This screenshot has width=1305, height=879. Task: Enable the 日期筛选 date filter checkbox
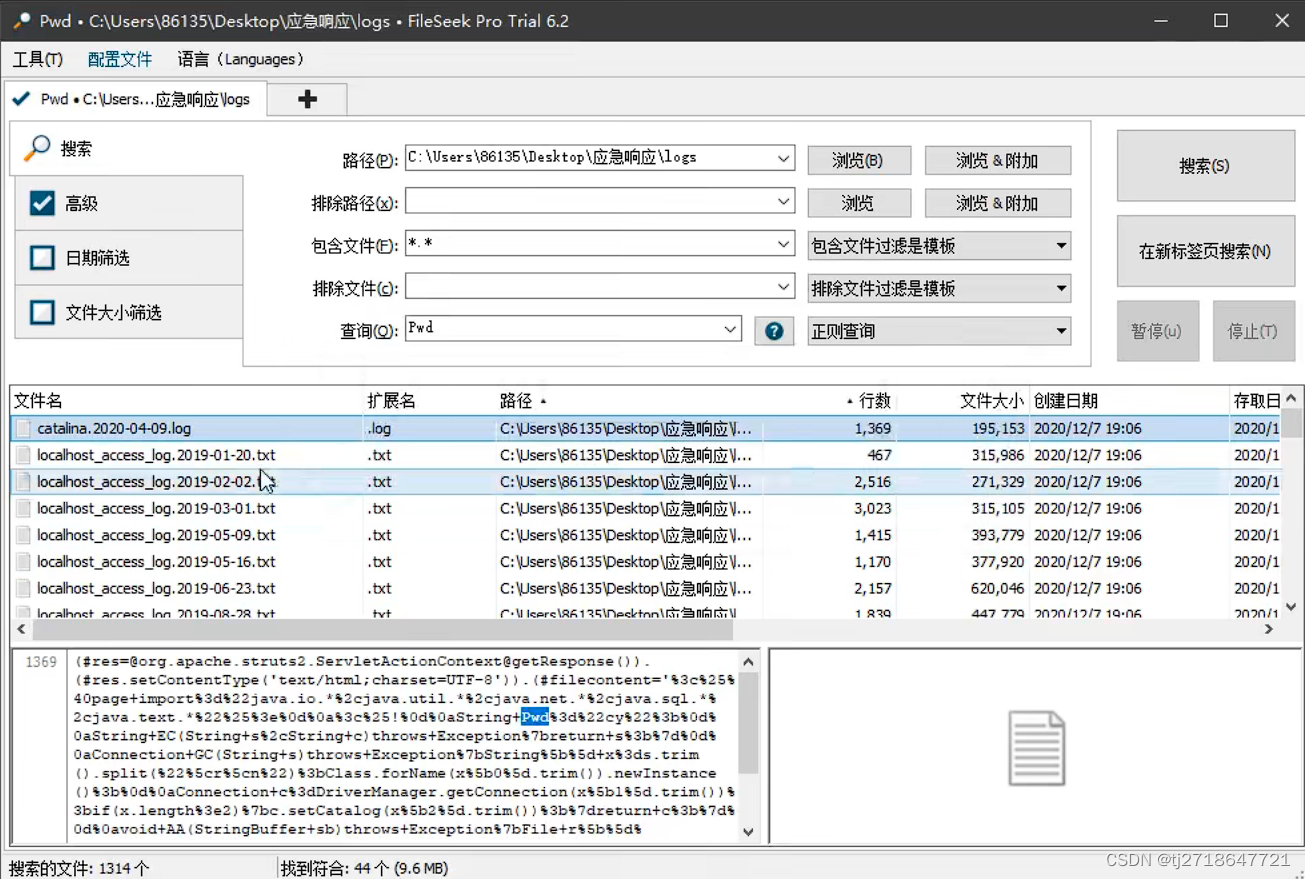coord(42,257)
